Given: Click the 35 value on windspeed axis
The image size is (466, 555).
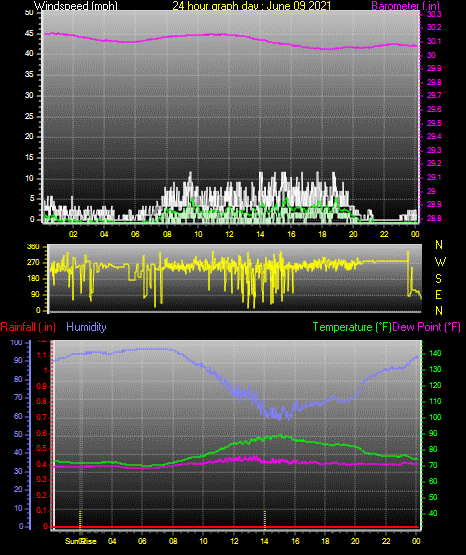Looking at the screenshot, I should 29,74.
